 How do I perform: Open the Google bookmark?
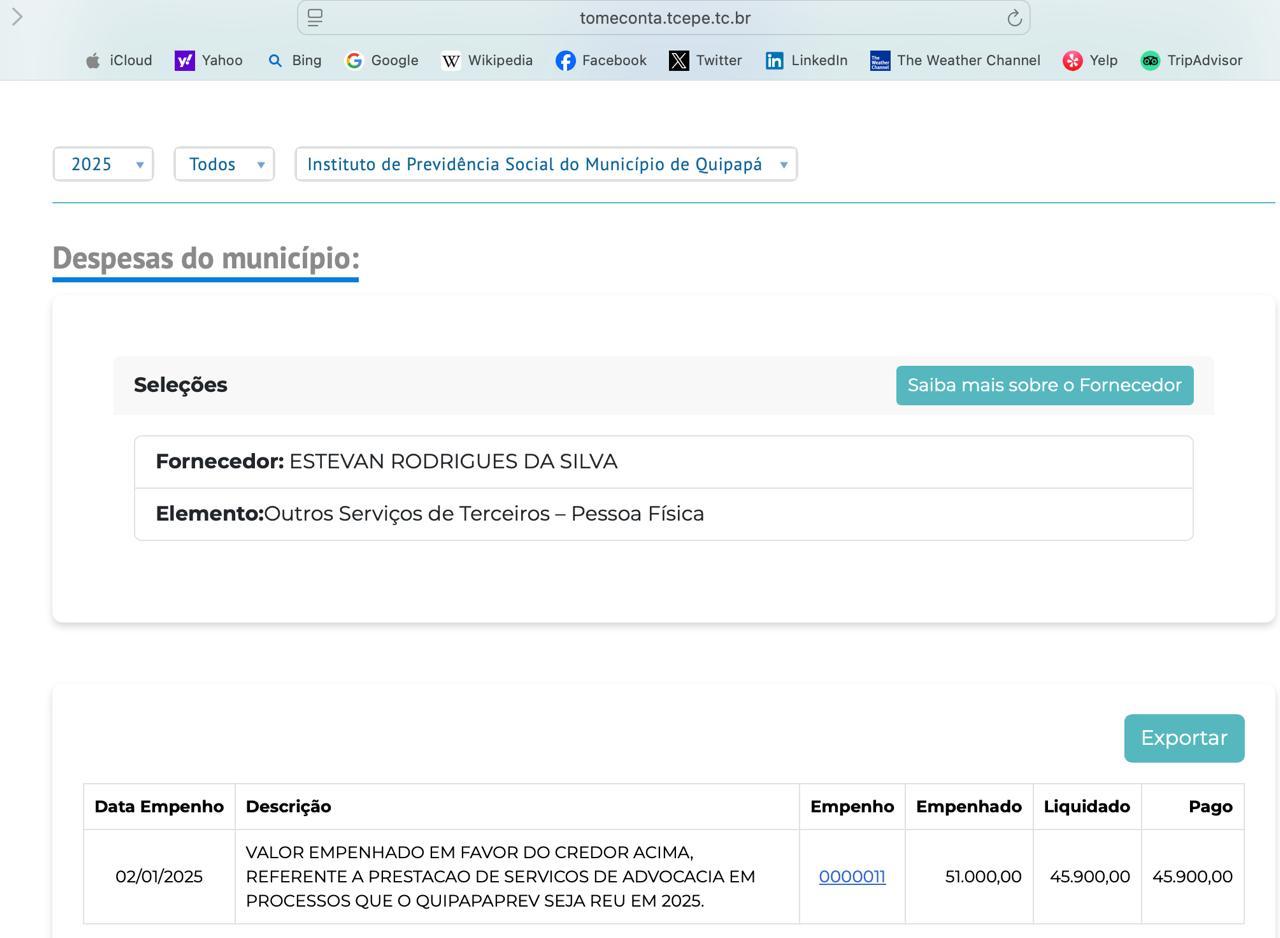[x=382, y=61]
